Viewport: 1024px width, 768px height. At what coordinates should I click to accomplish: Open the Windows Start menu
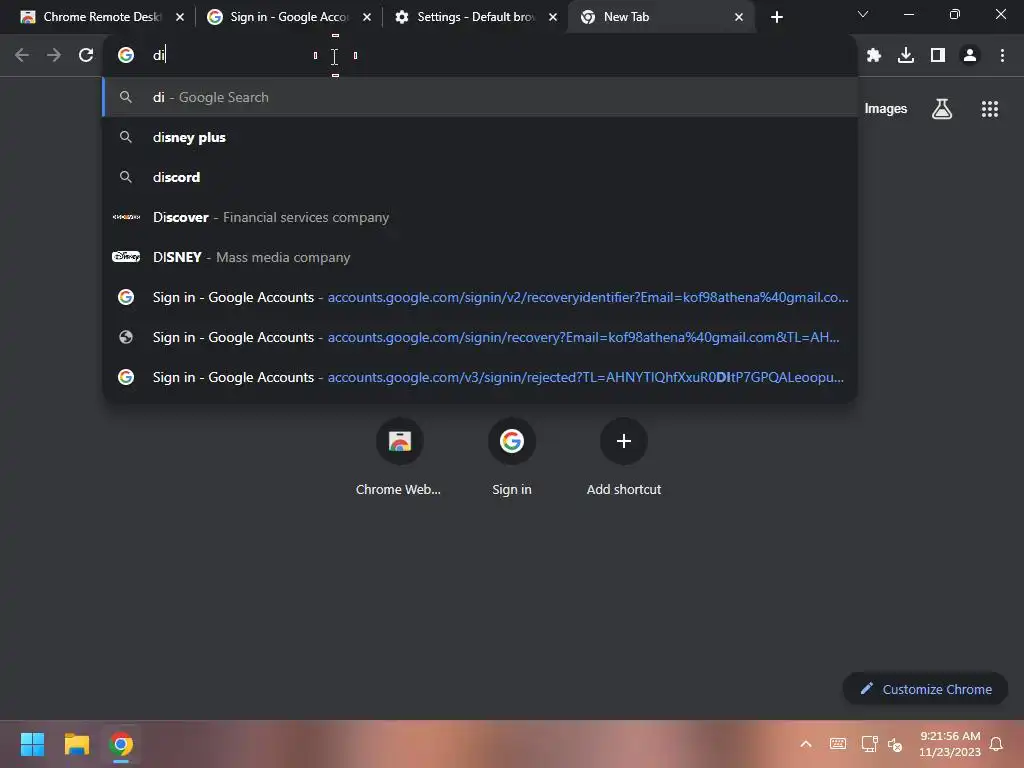[x=32, y=744]
